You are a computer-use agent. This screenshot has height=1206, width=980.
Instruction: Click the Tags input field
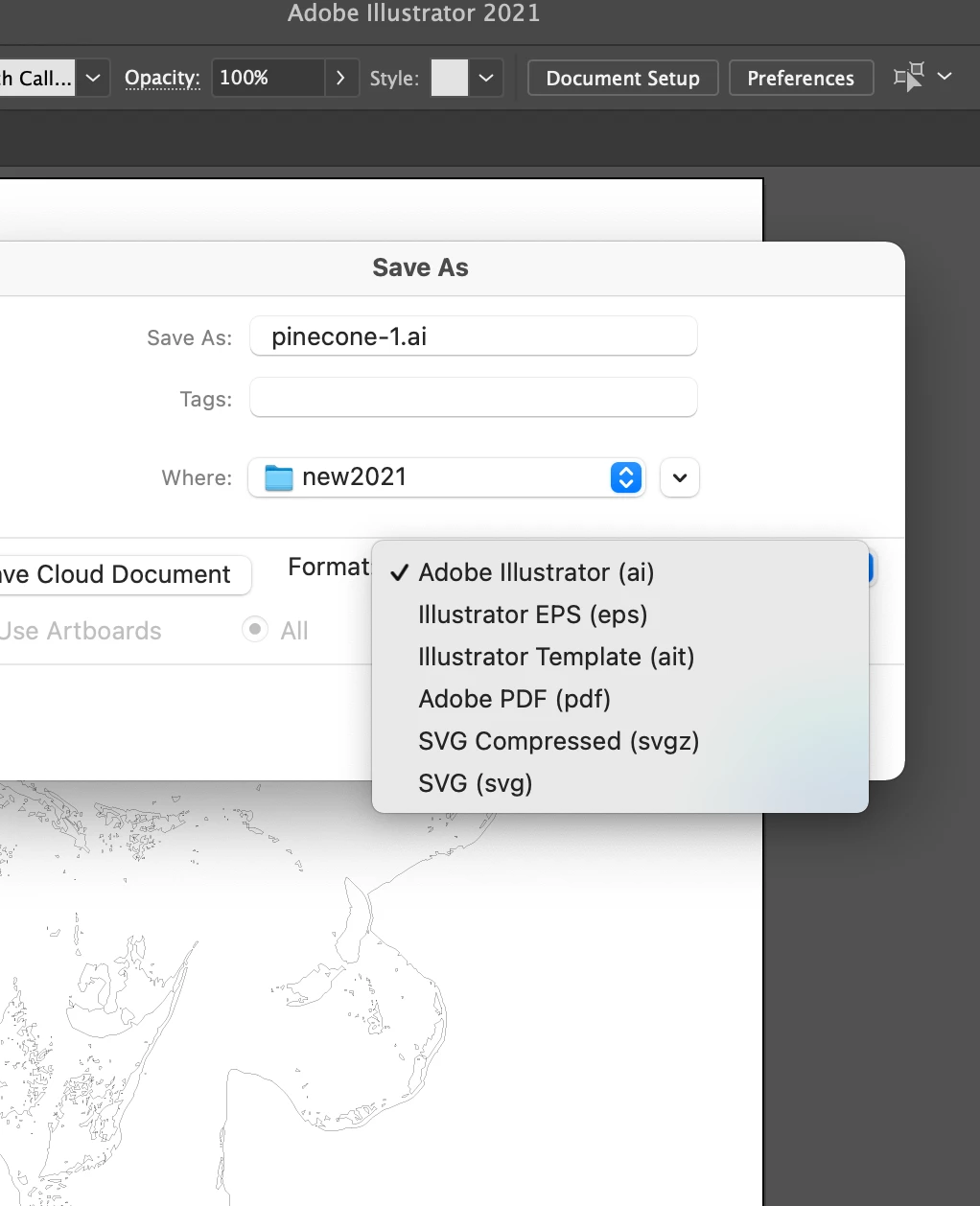click(x=473, y=398)
